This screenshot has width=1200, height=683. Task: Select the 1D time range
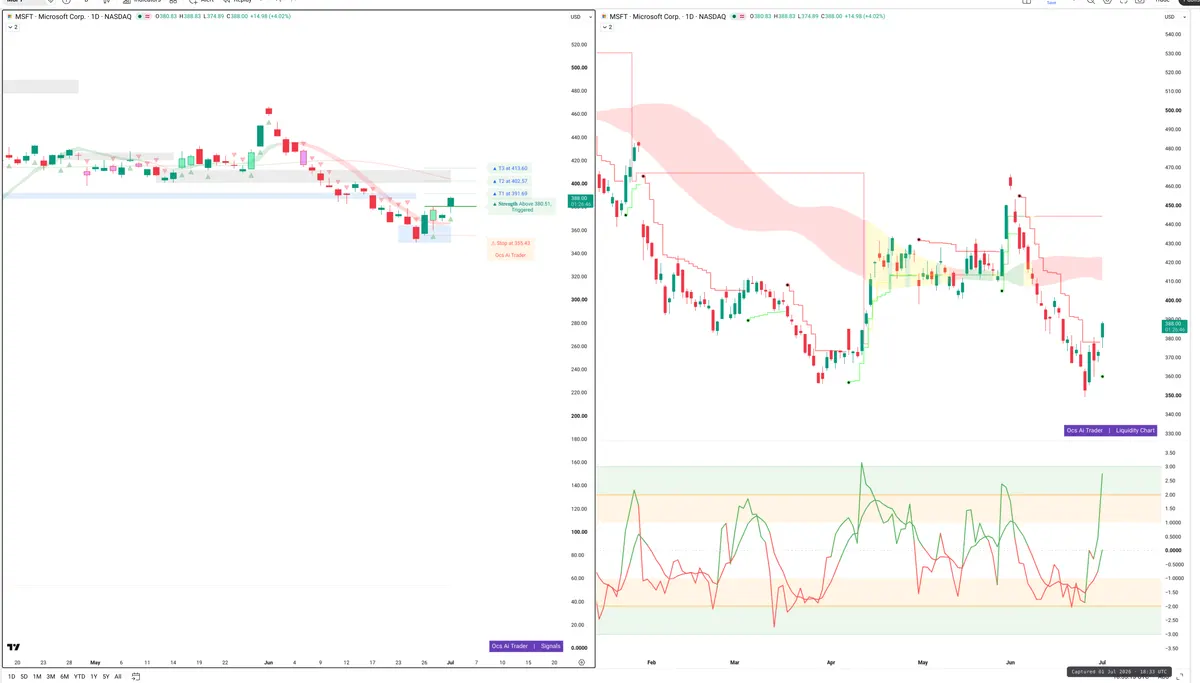12,677
